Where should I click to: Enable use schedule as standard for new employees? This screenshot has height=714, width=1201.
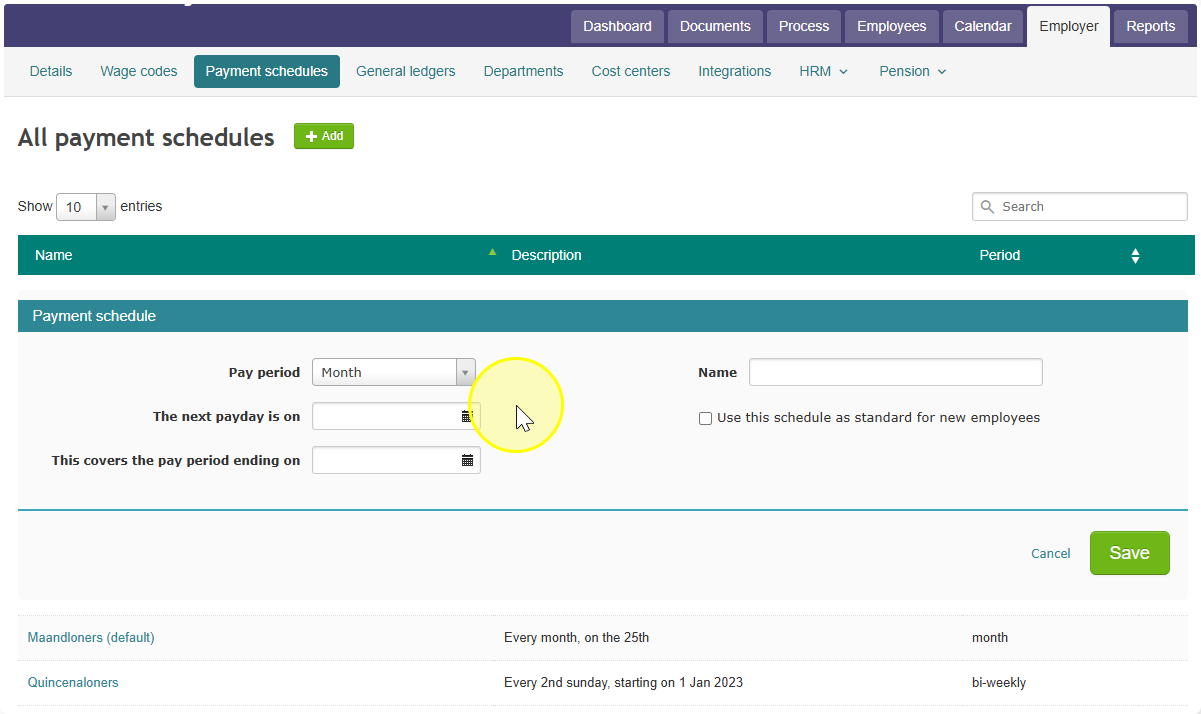705,418
